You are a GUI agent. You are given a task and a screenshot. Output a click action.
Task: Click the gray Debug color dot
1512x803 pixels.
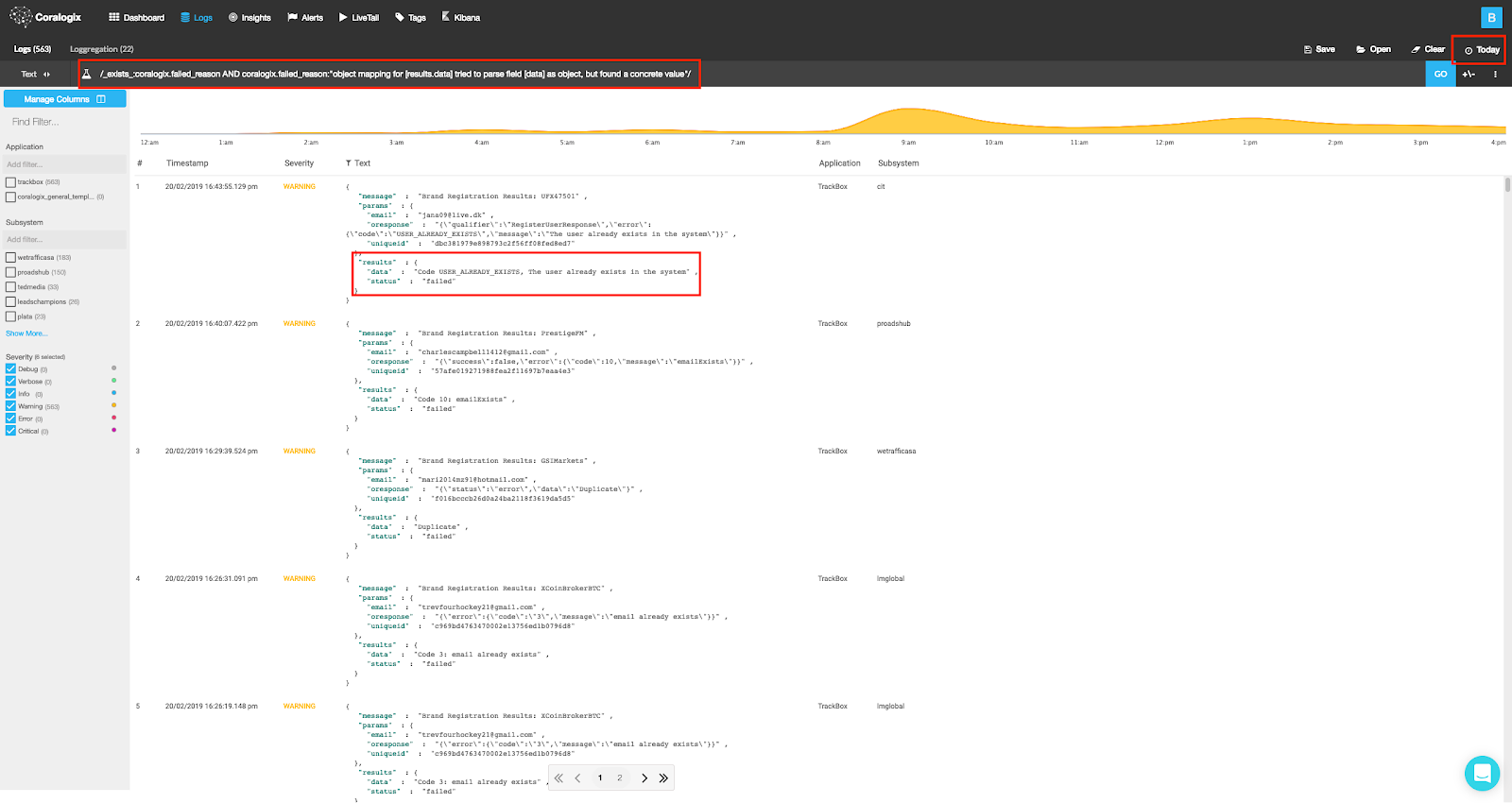click(x=114, y=367)
